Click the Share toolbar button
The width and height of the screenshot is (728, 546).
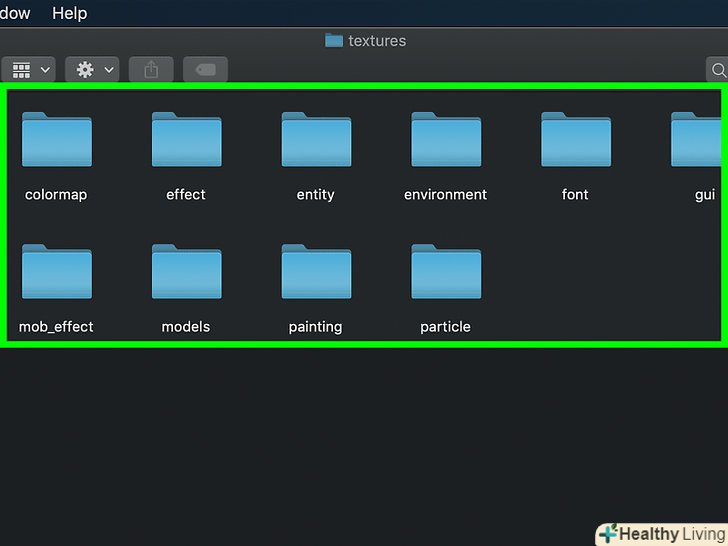pyautogui.click(x=151, y=70)
